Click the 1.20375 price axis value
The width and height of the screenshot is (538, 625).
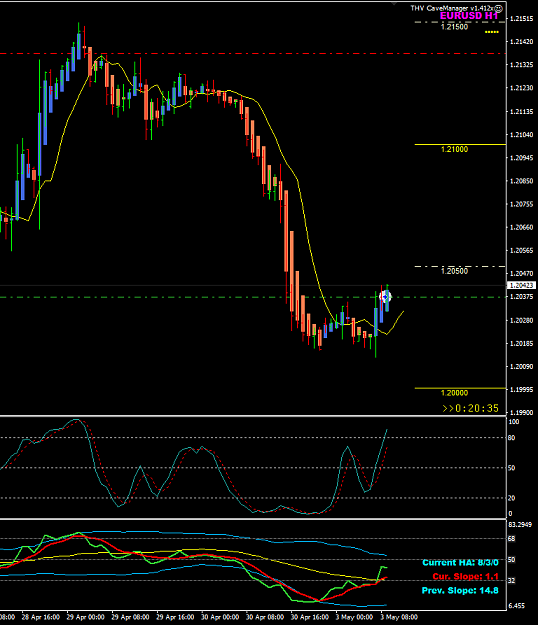pos(522,297)
